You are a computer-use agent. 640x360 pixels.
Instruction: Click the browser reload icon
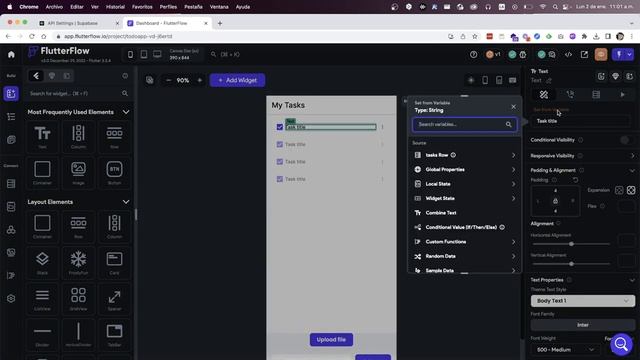coord(32,36)
